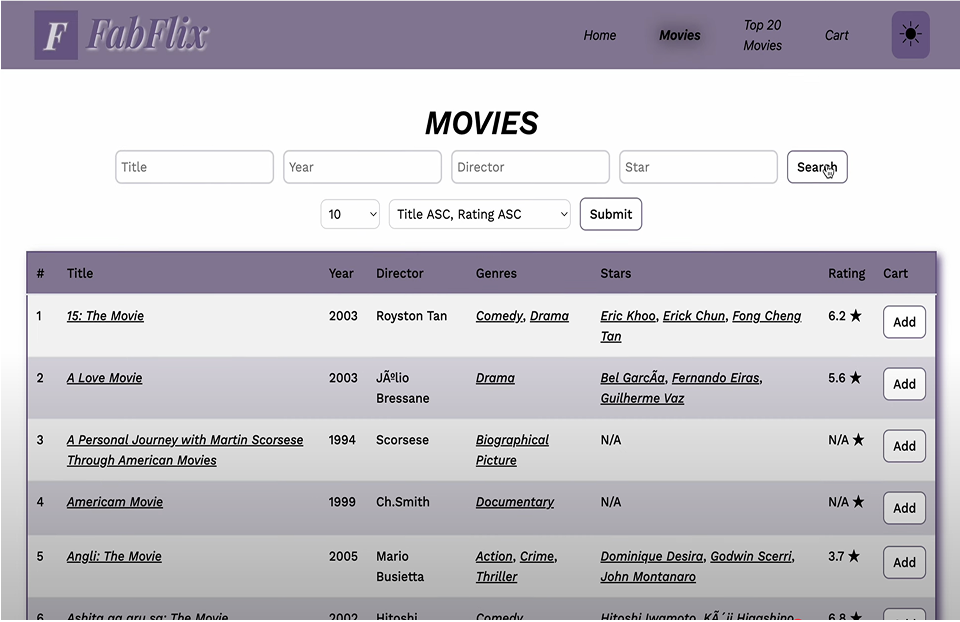This screenshot has width=960, height=622.
Task: Click the MOVIES page heading
Action: click(x=481, y=123)
